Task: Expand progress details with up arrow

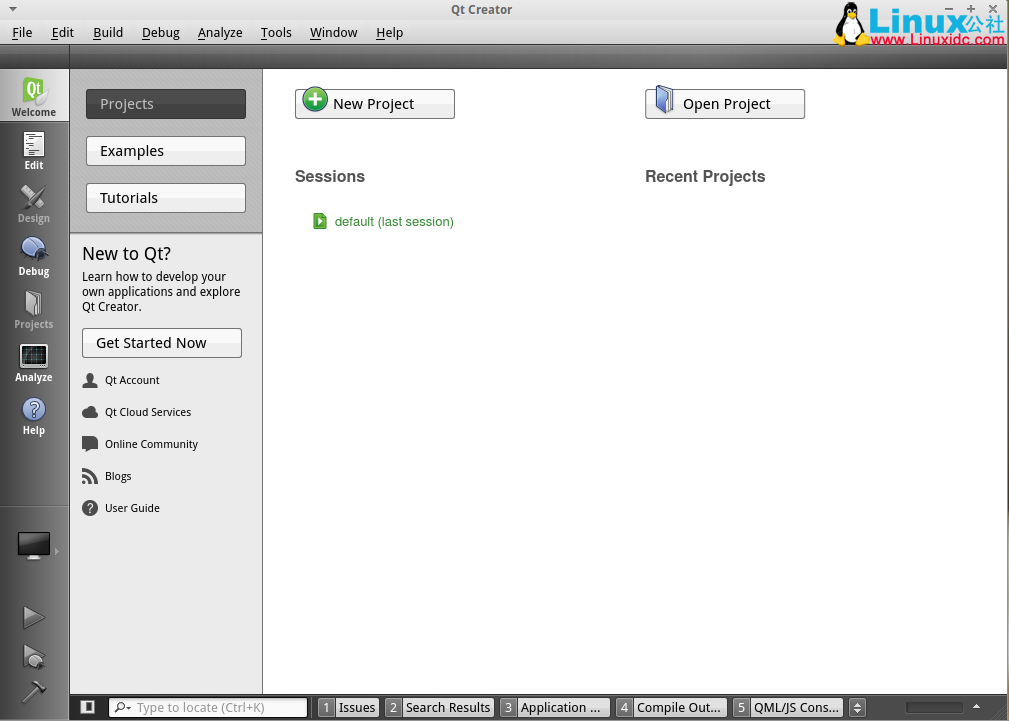Action: pos(976,707)
